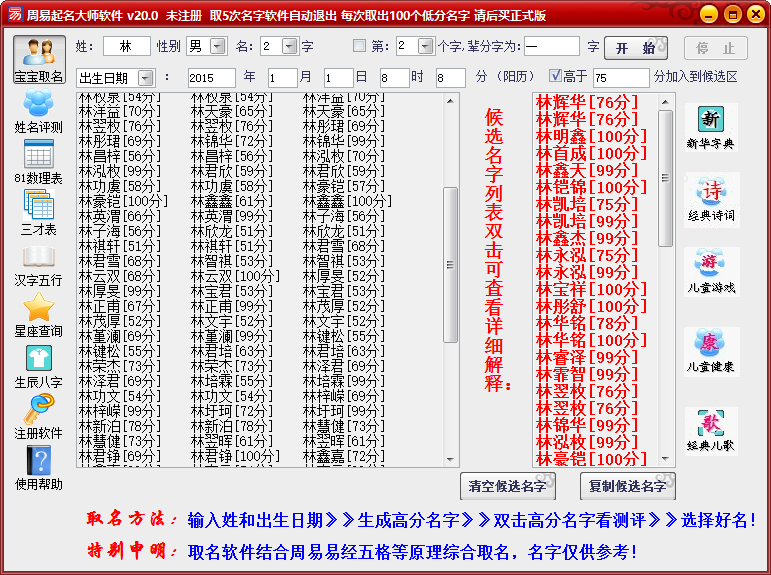Open the 经典诗词 poetry icon
This screenshot has height=575, width=771.
710,198
